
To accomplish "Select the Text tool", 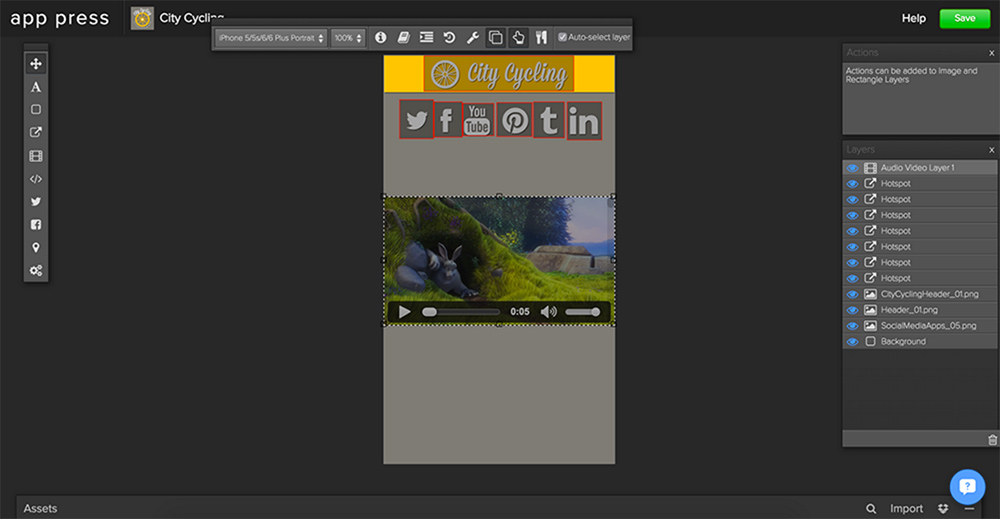I will (x=36, y=87).
